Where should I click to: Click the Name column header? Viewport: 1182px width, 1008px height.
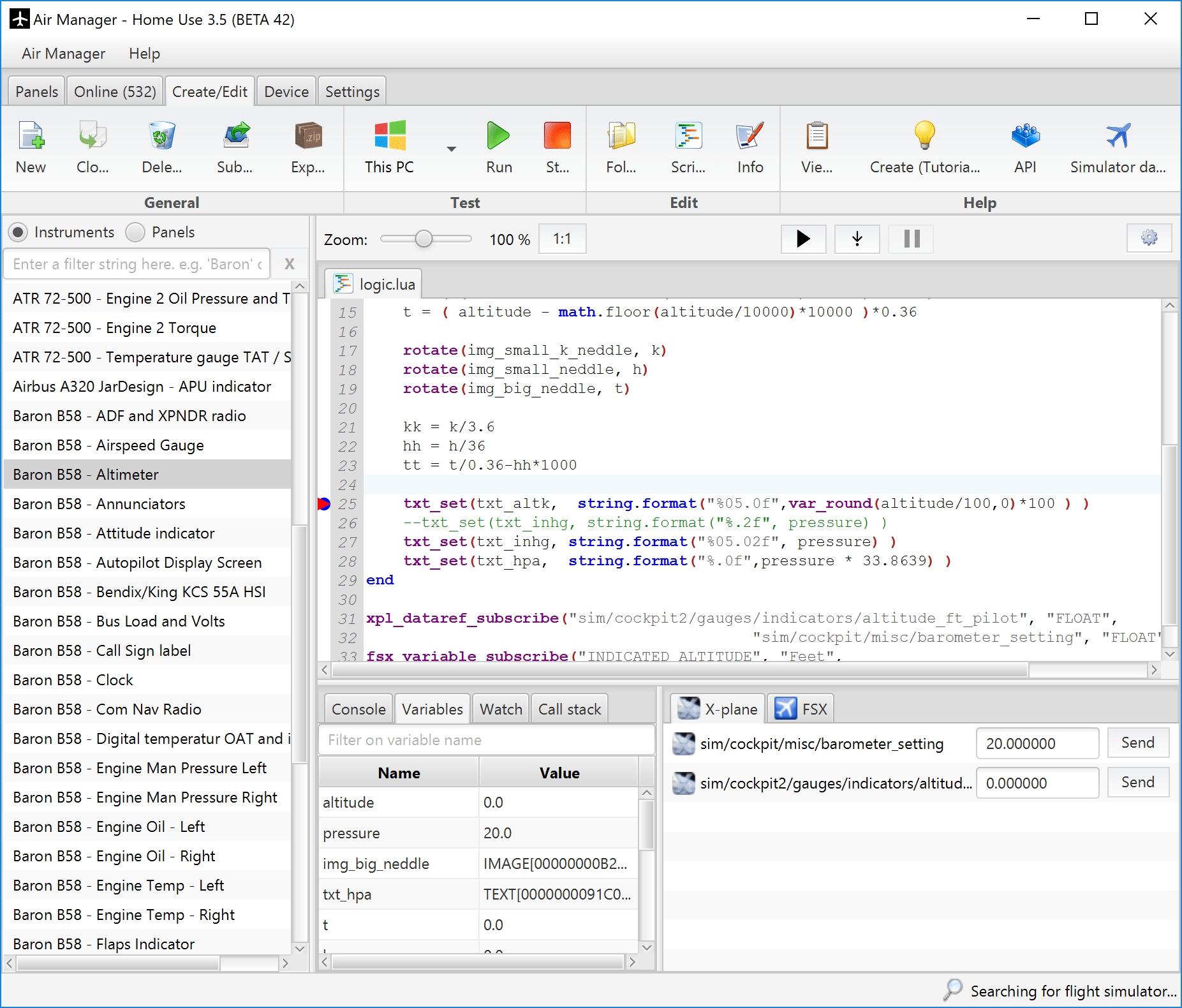[399, 773]
